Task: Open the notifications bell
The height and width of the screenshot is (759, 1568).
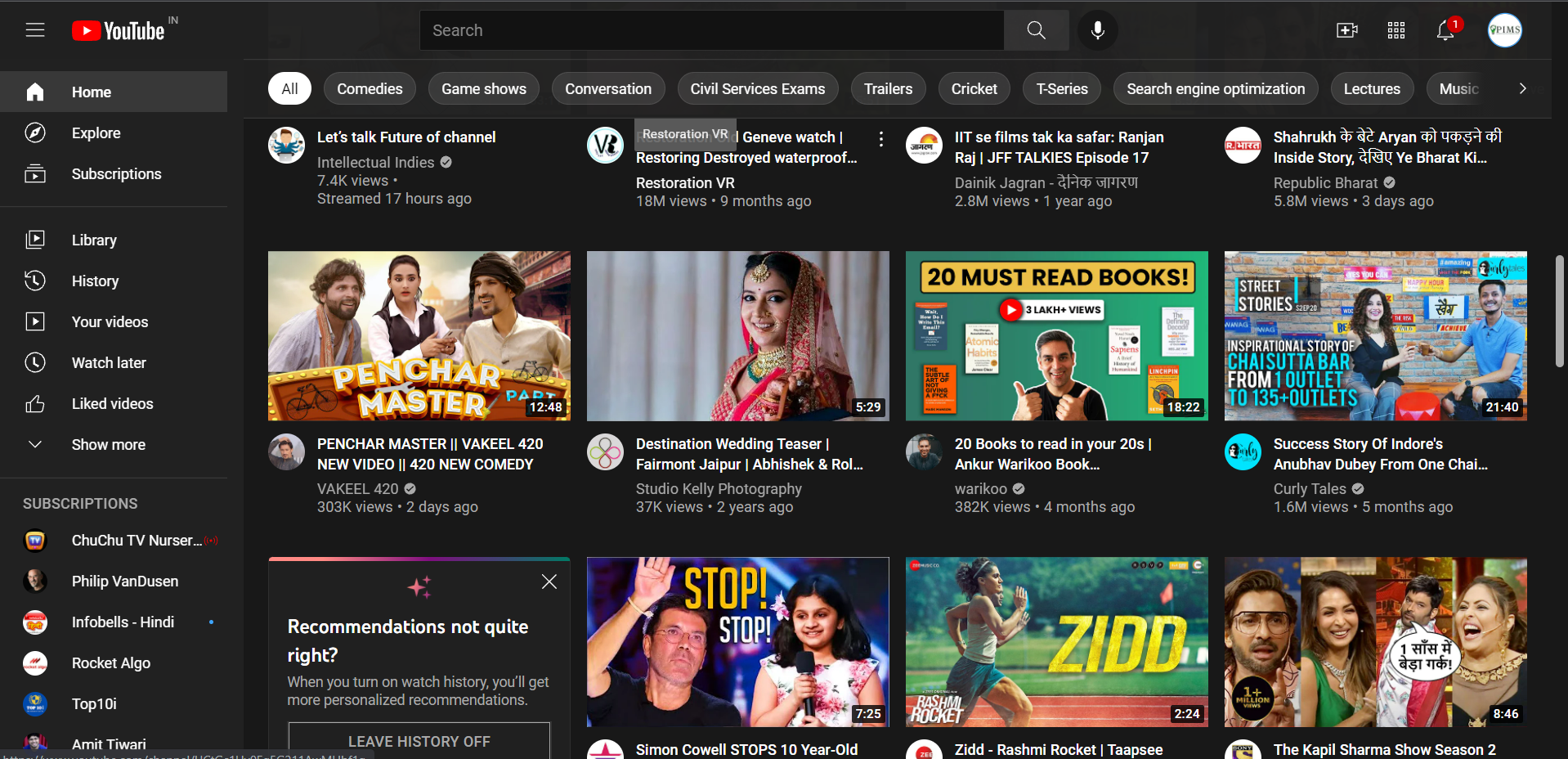Action: (1445, 30)
